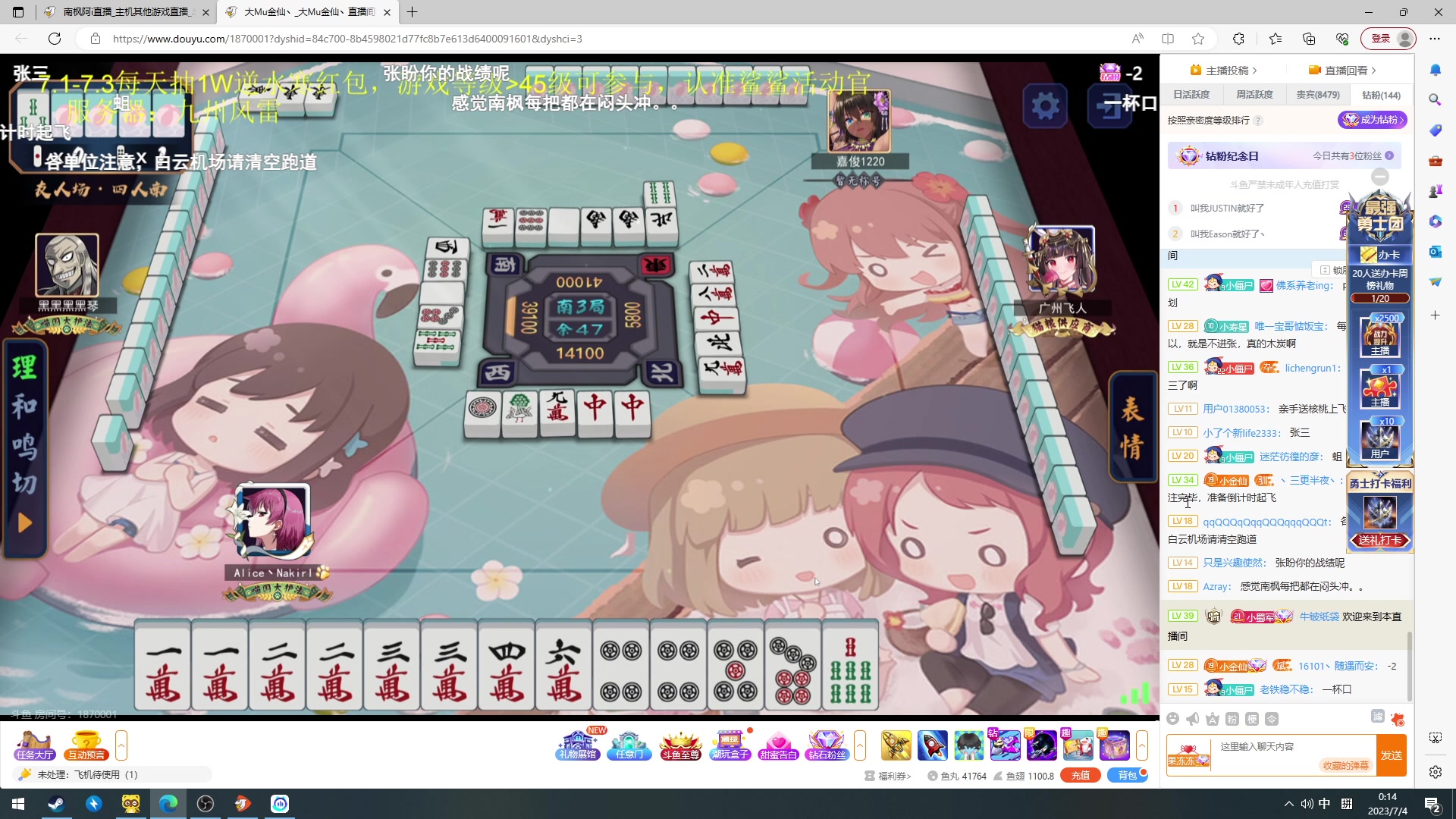Open the Windows Start menu
The width and height of the screenshot is (1456, 819).
(x=18, y=804)
